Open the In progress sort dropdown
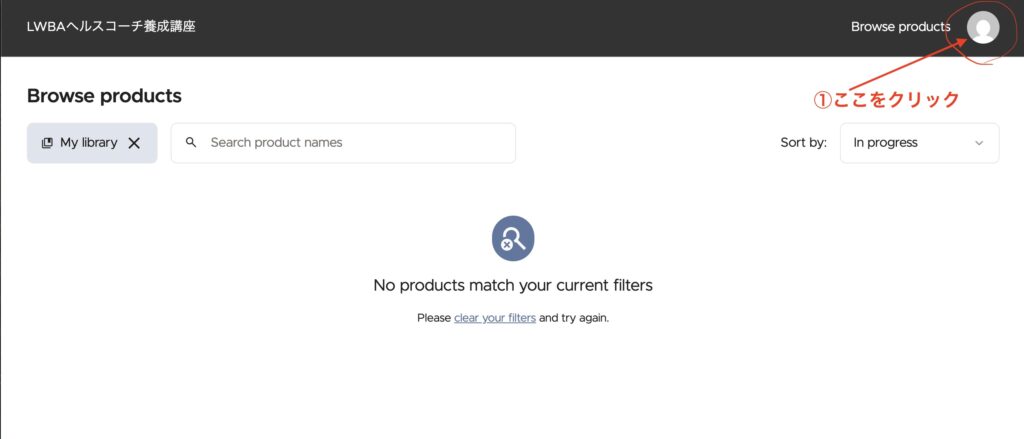 tap(918, 143)
